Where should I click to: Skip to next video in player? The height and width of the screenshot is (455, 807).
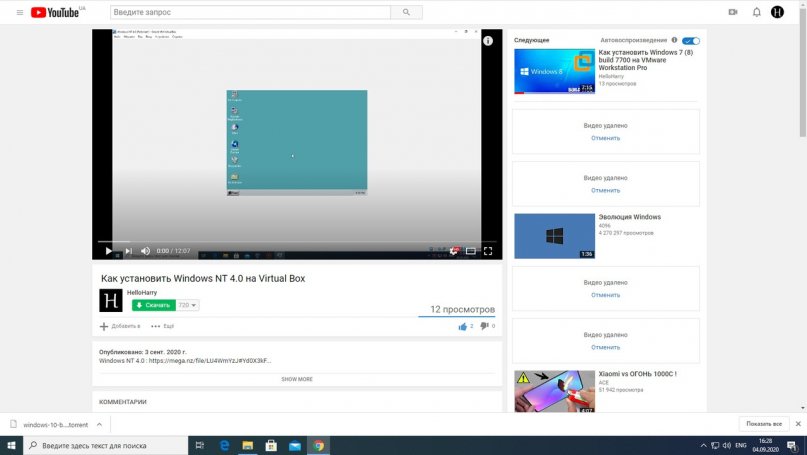[127, 251]
